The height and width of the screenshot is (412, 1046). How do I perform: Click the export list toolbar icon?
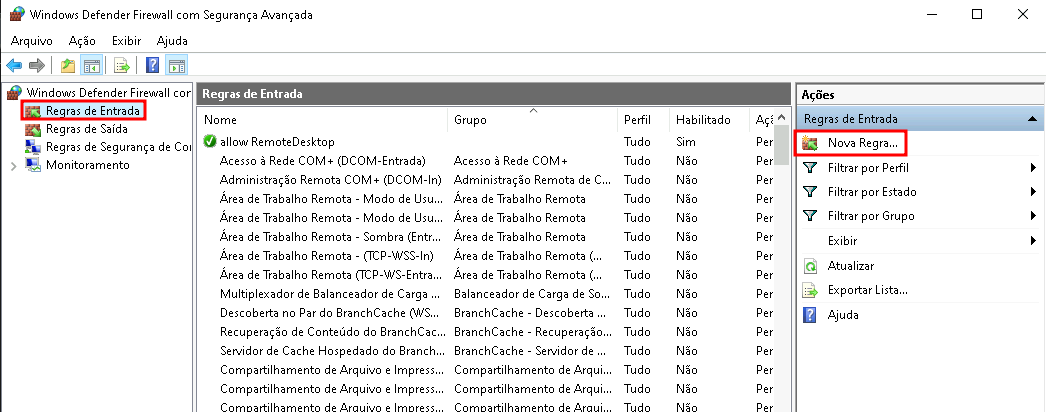point(121,65)
